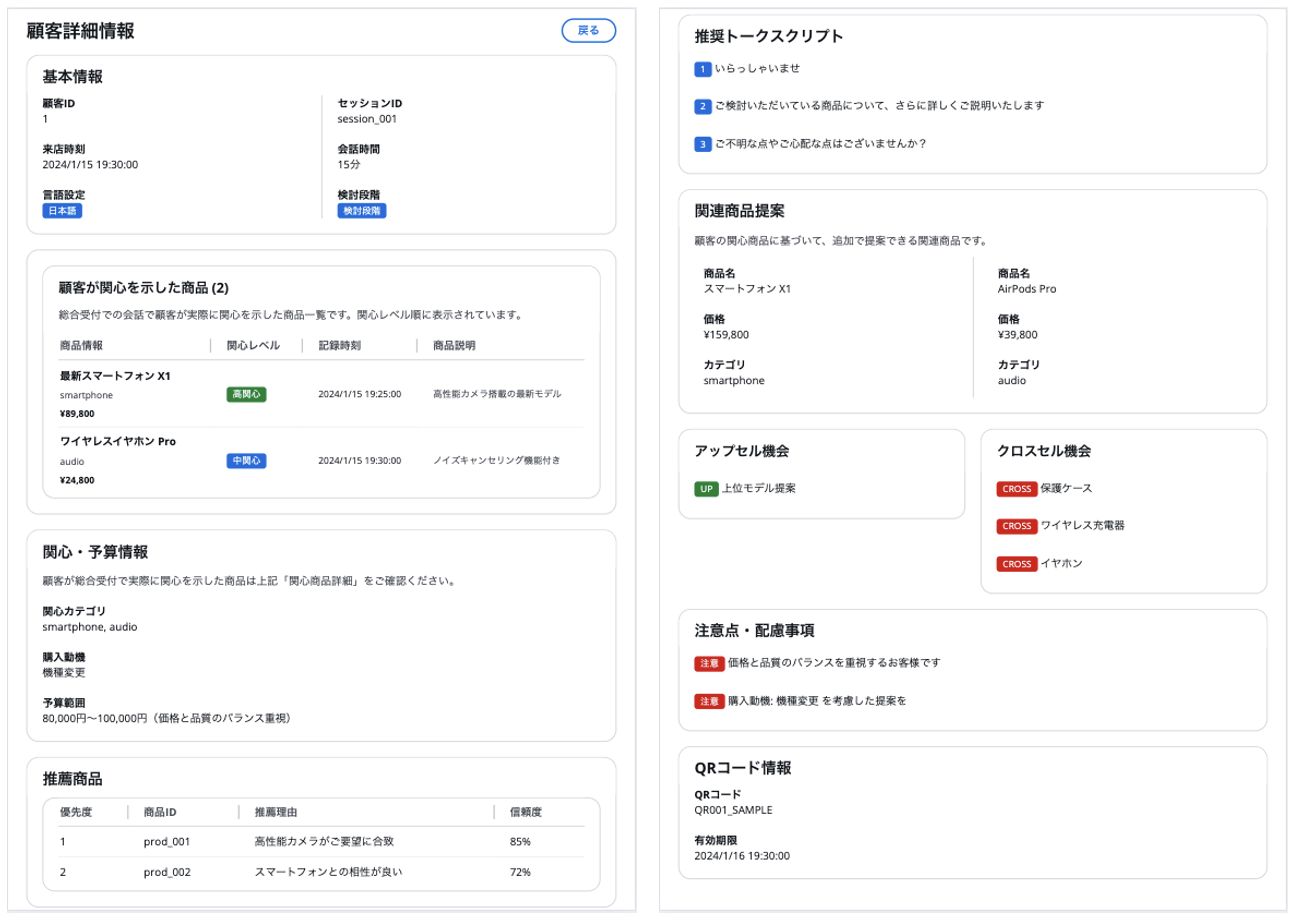Select the step 2 badge in talk script

pos(703,106)
